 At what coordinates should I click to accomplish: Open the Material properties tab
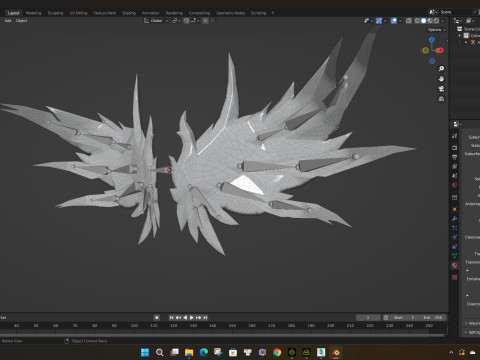click(x=455, y=265)
